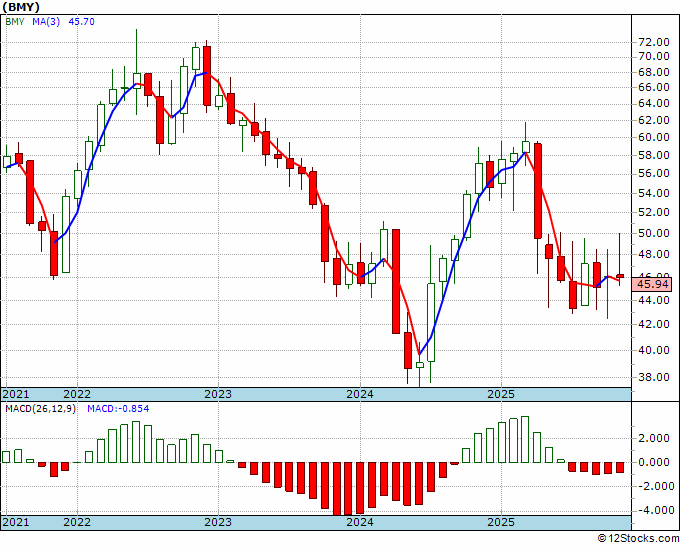680x546 pixels.
Task: Select 2025 on the price chart time axis
Action: tap(501, 394)
